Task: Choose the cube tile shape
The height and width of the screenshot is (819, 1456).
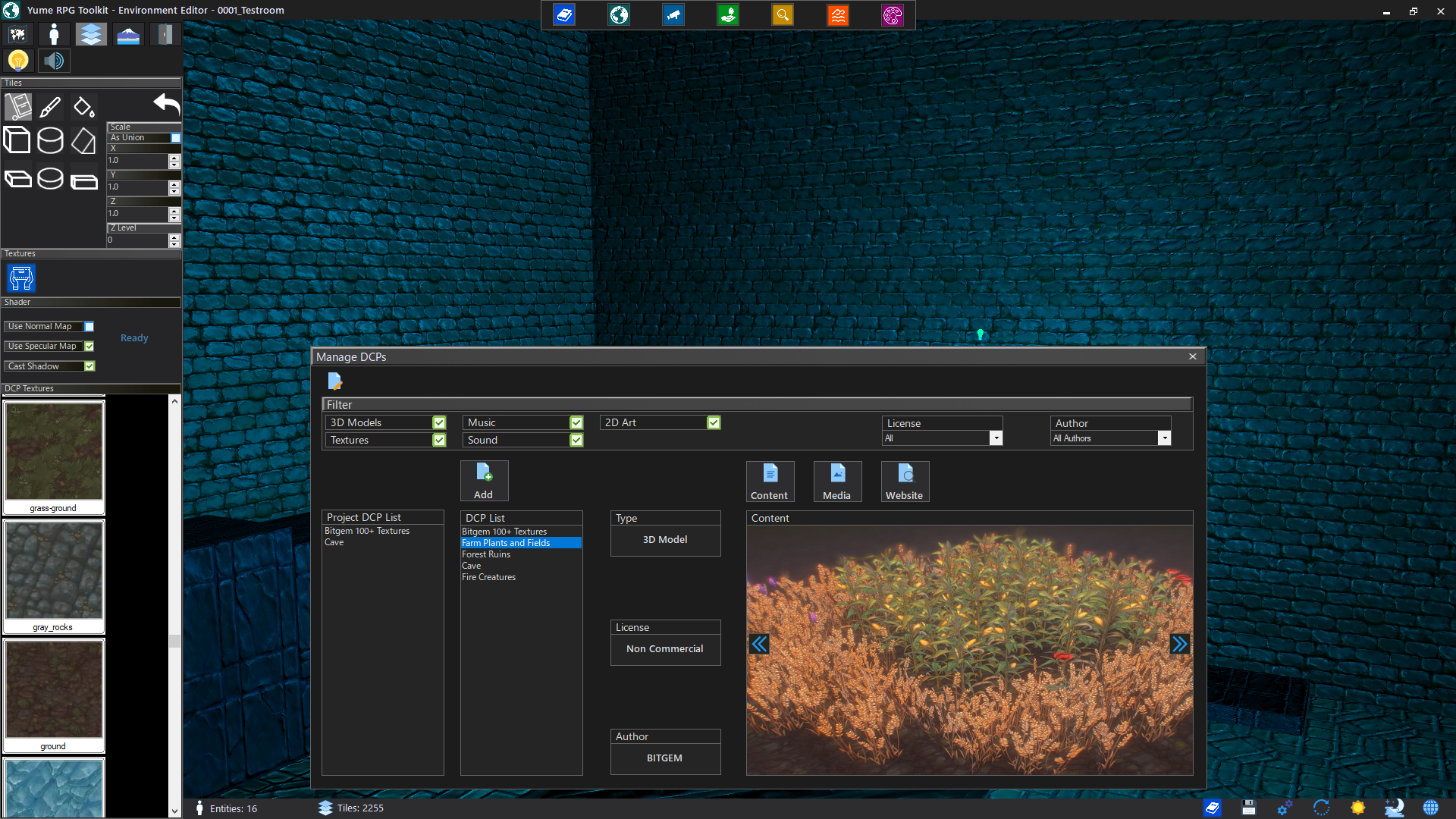Action: [x=17, y=140]
